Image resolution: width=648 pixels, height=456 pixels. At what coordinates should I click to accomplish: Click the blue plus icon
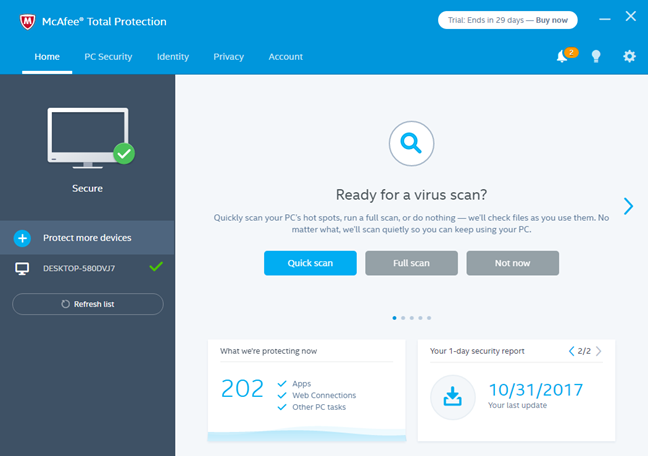(x=22, y=238)
